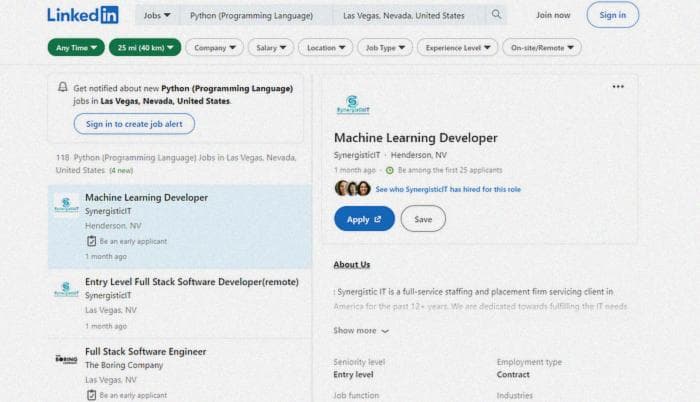Click Join now
Image resolution: width=700 pixels, height=402 pixels.
[x=553, y=15]
